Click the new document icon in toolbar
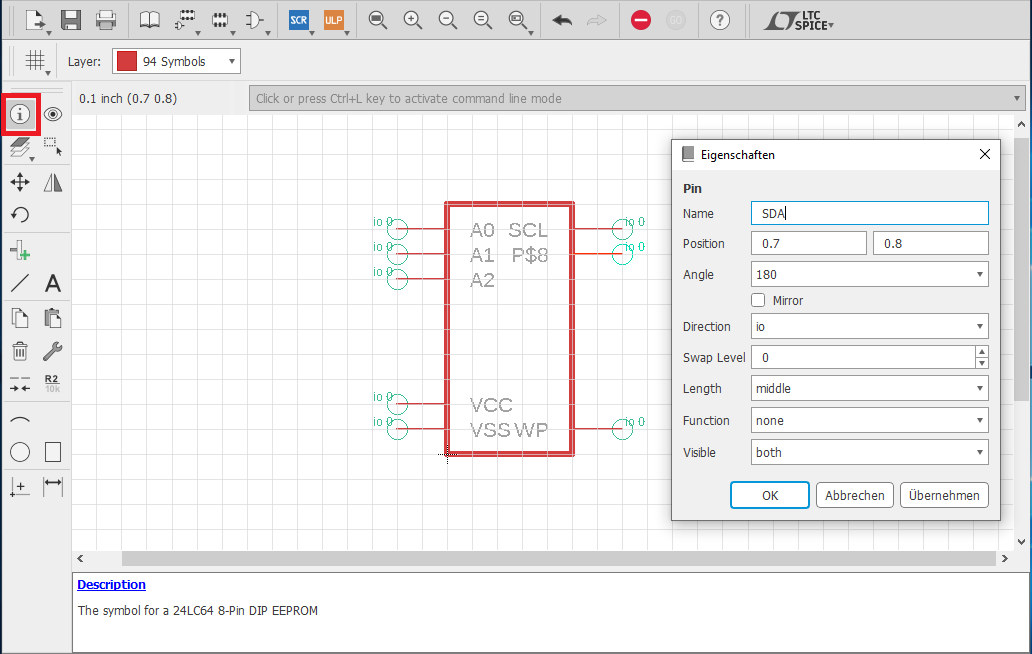Image resolution: width=1032 pixels, height=654 pixels. pos(36,20)
